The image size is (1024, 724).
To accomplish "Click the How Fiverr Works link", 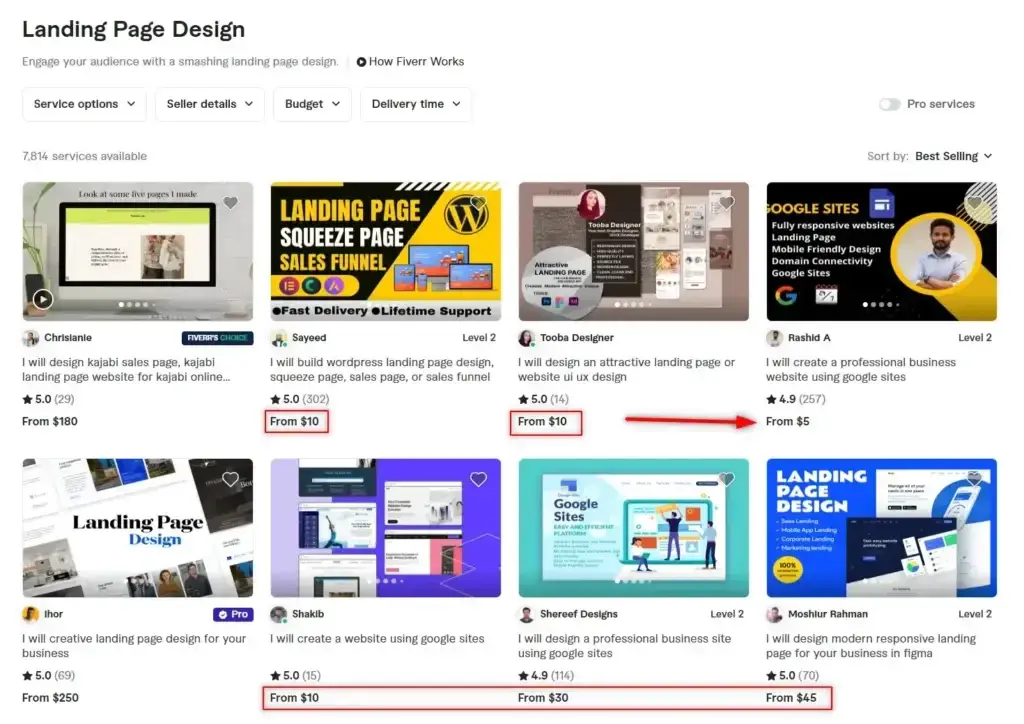I will click(x=411, y=61).
